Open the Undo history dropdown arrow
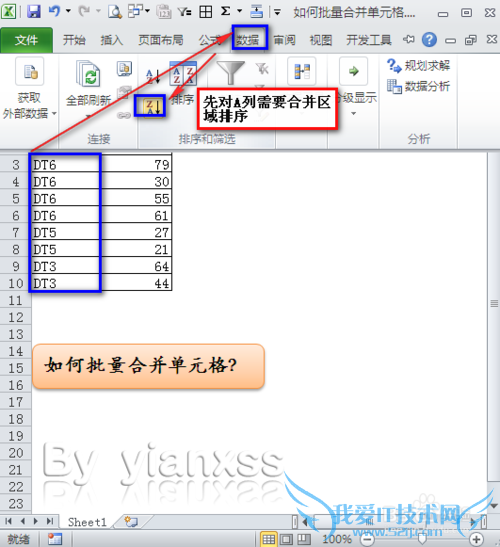This screenshot has width=500, height=547. (69, 11)
